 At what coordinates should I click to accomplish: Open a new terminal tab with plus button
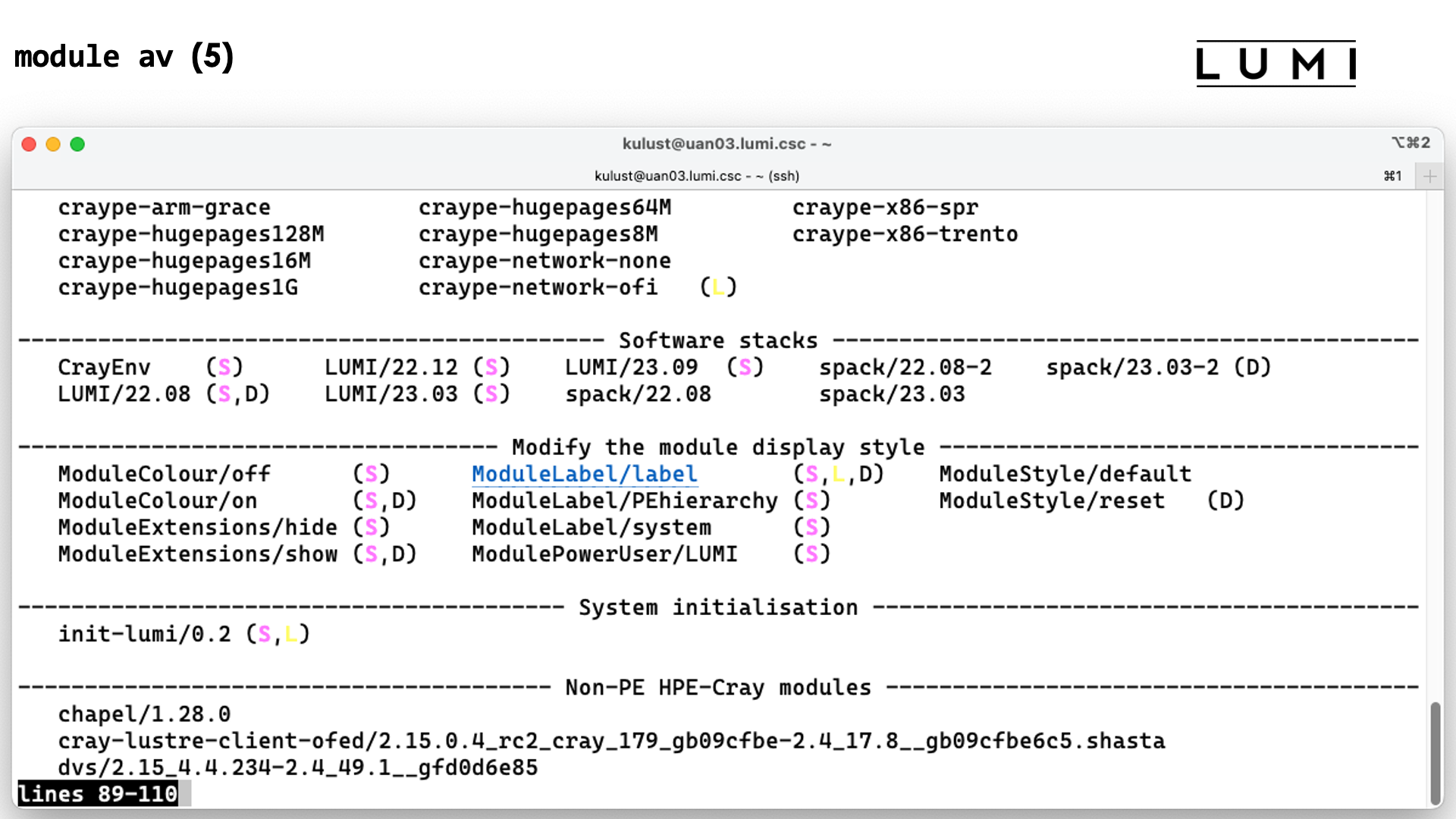tap(1429, 176)
